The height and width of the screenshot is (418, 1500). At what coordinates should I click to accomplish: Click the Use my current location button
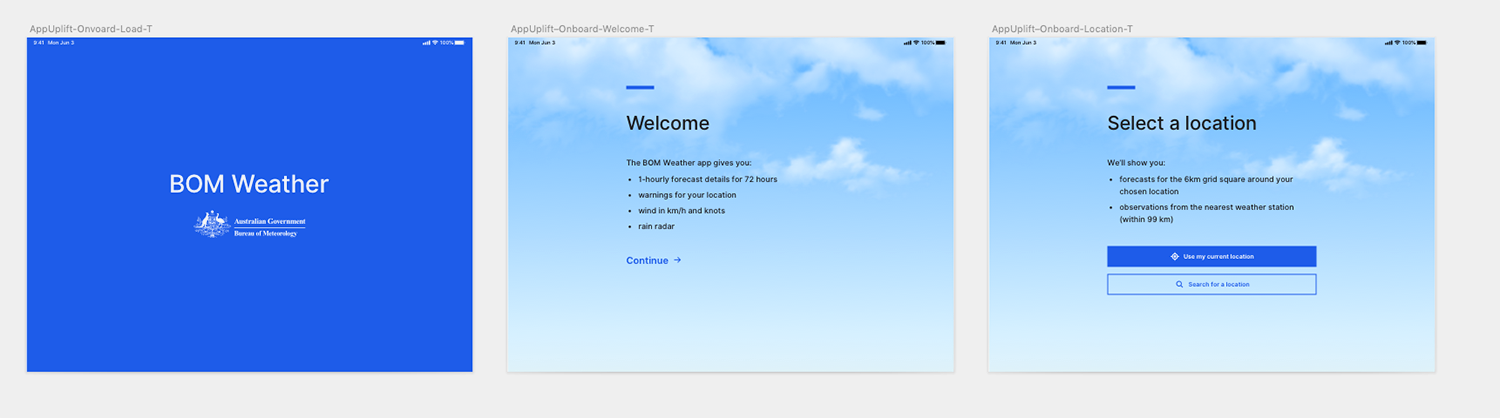(1211, 256)
